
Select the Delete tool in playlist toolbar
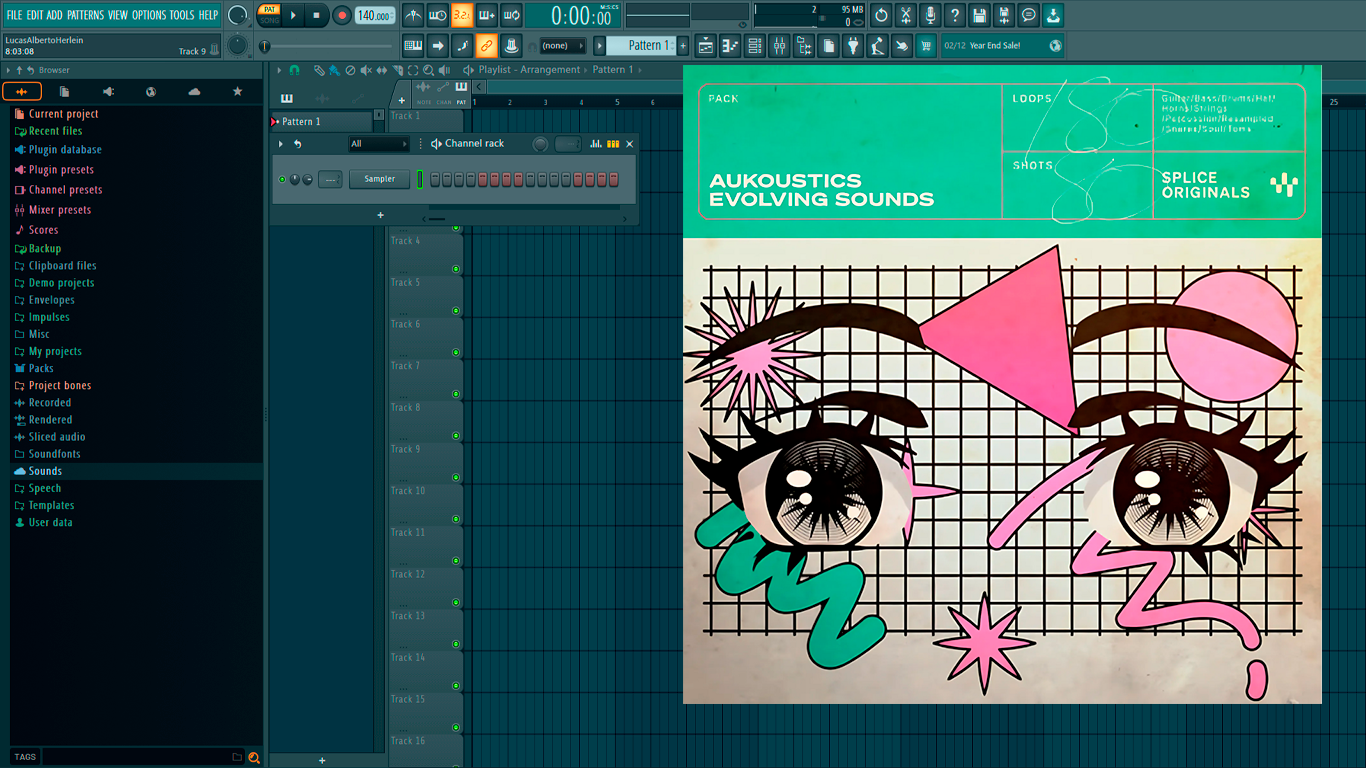coord(350,70)
